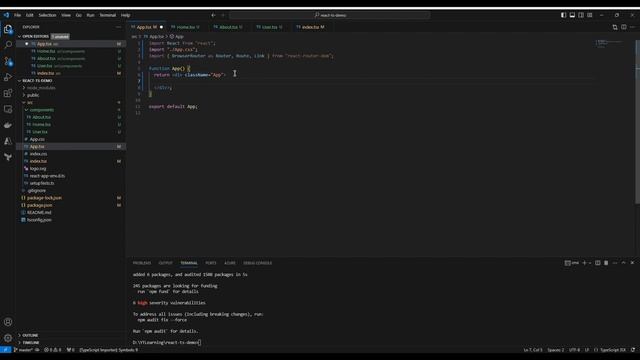
Task: Click the split terminal icon
Action: click(x=598, y=263)
